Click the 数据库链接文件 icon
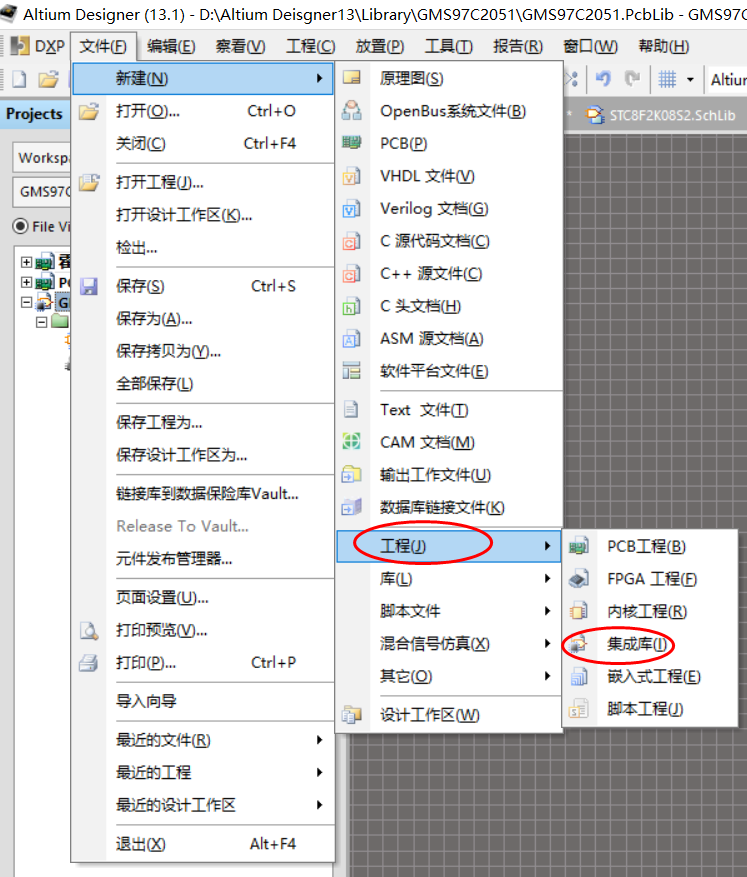The height and width of the screenshot is (877, 747). (x=352, y=507)
